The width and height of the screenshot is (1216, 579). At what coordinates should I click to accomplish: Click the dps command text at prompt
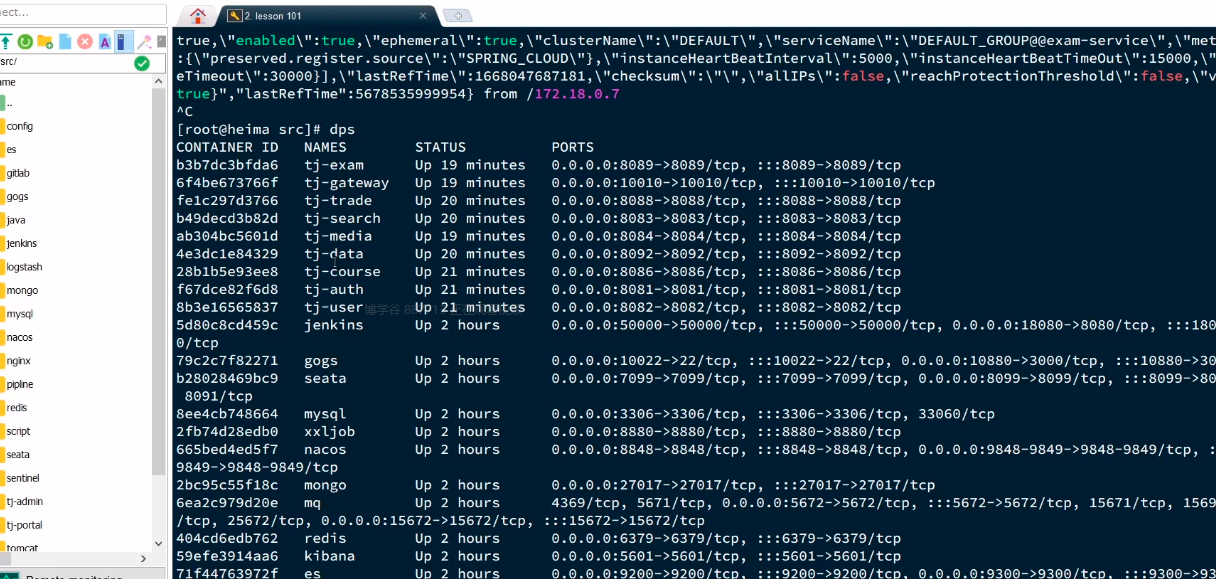coord(342,130)
